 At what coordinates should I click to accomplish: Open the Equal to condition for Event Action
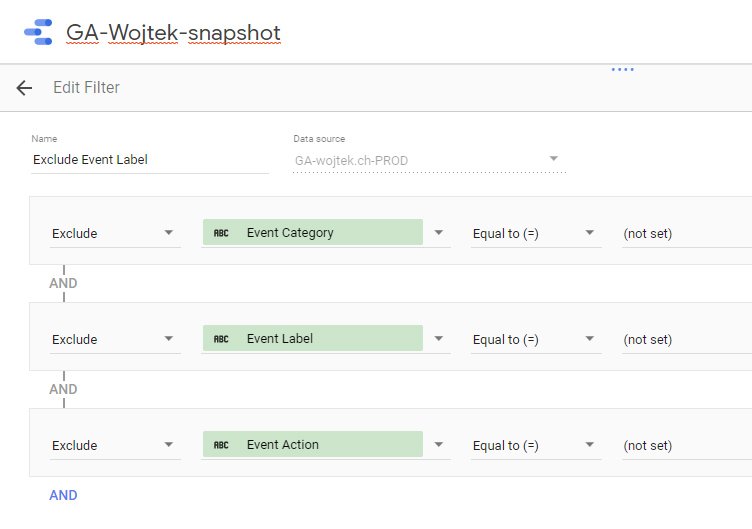pos(536,446)
